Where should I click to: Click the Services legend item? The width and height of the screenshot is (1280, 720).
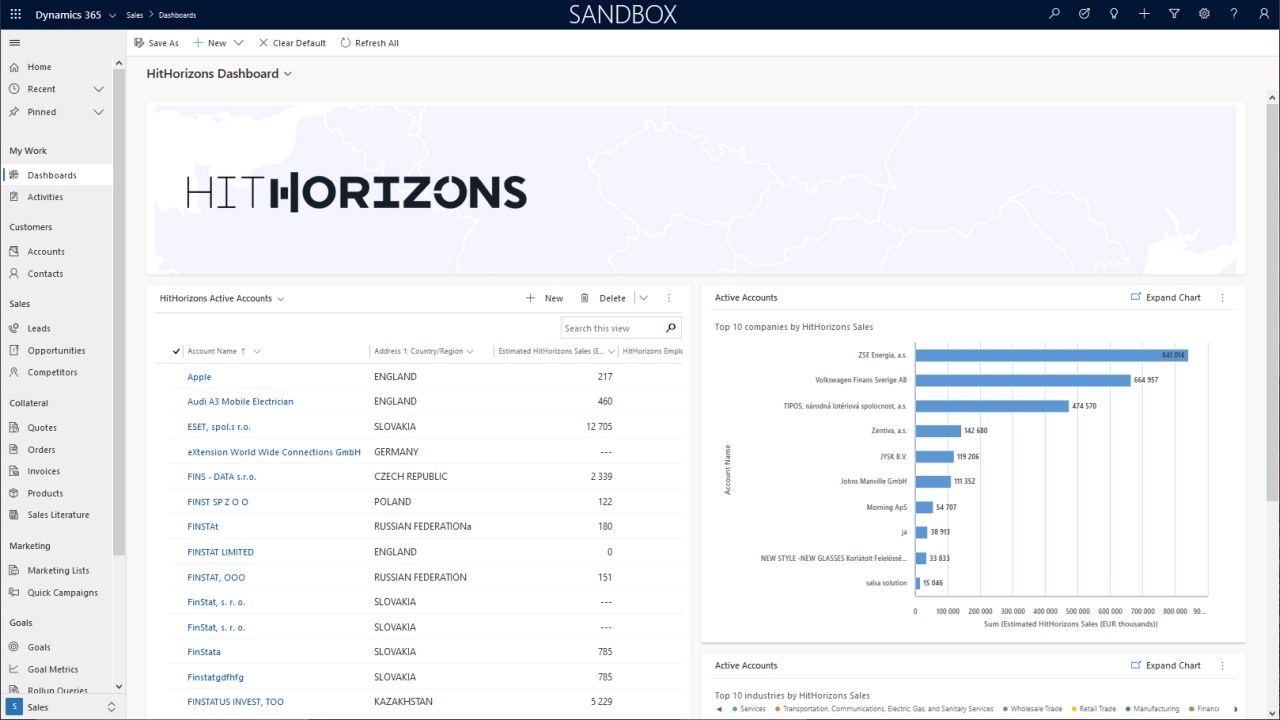coord(748,709)
